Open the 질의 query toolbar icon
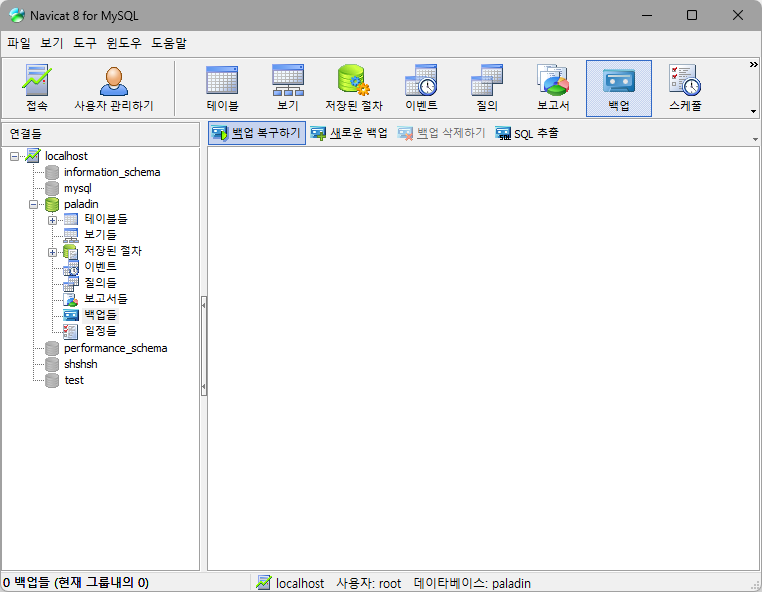Viewport: 762px width, 592px height. tap(487, 88)
